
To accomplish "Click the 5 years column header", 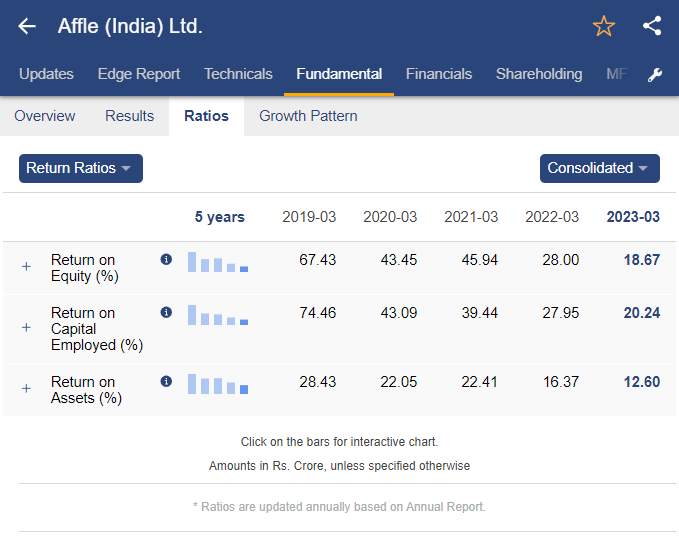I will pyautogui.click(x=220, y=217).
